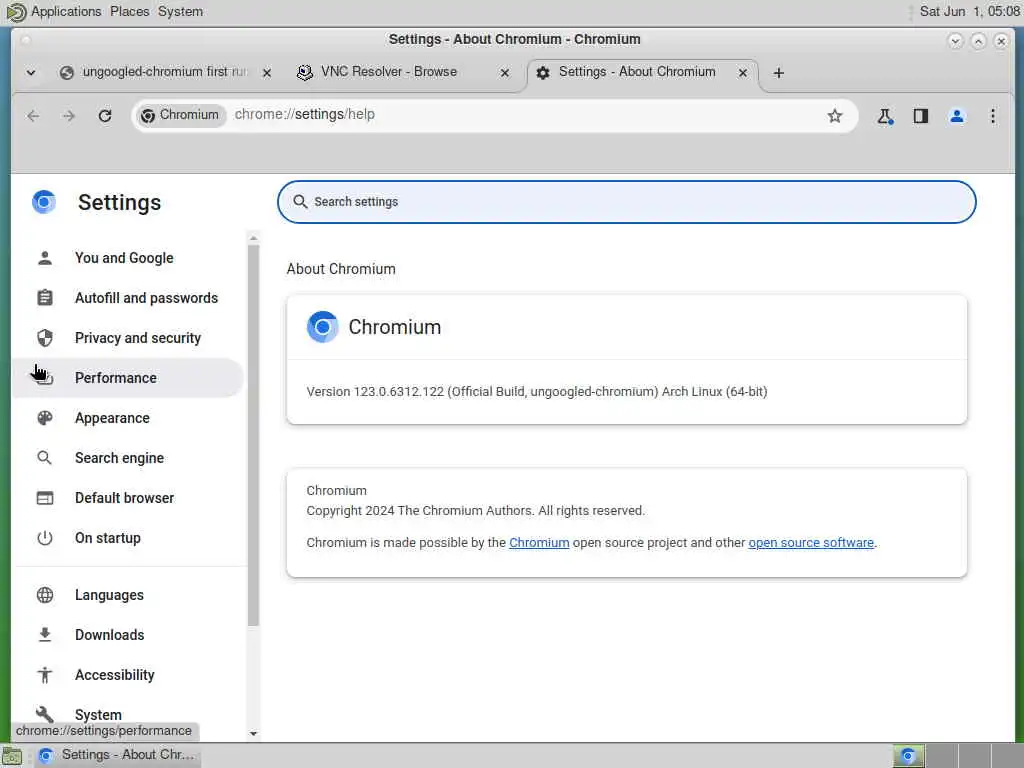The width and height of the screenshot is (1024, 768).
Task: Click the window icon for Default browser
Action: pos(44,498)
